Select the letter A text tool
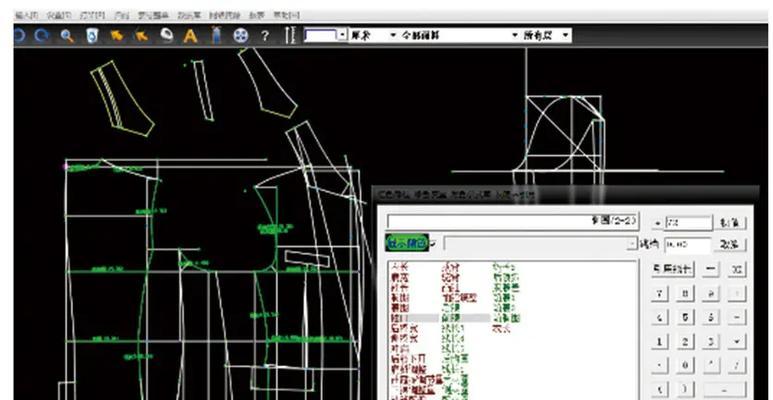Viewport: 773px width, 400px height. click(190, 36)
